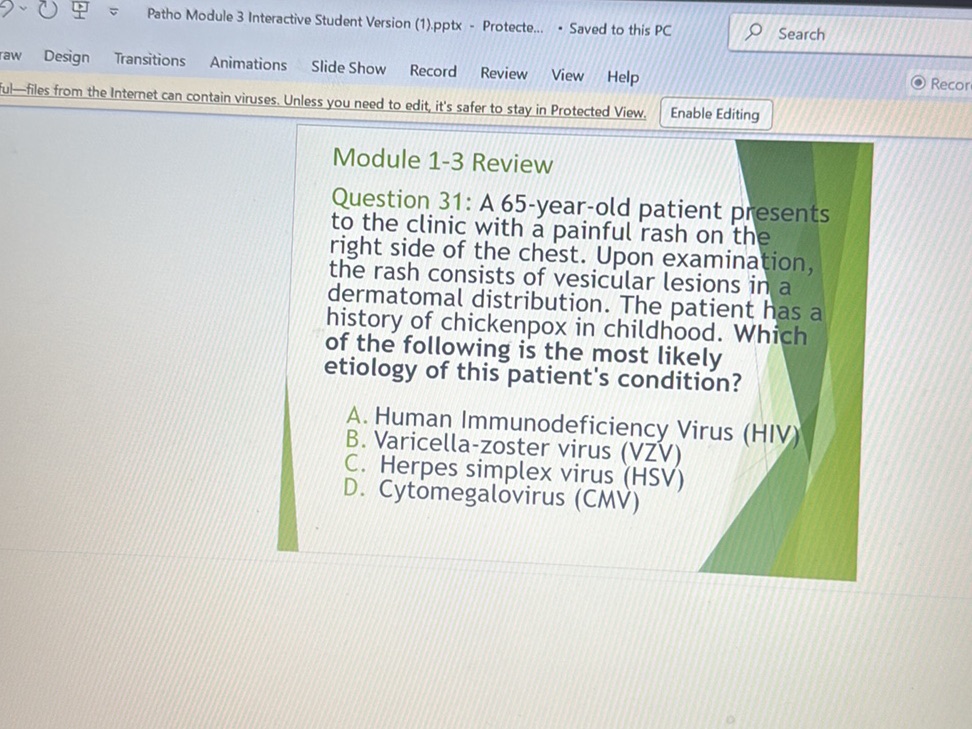Open the 'Saved to this PC' file info
The width and height of the screenshot is (972, 729).
point(620,29)
